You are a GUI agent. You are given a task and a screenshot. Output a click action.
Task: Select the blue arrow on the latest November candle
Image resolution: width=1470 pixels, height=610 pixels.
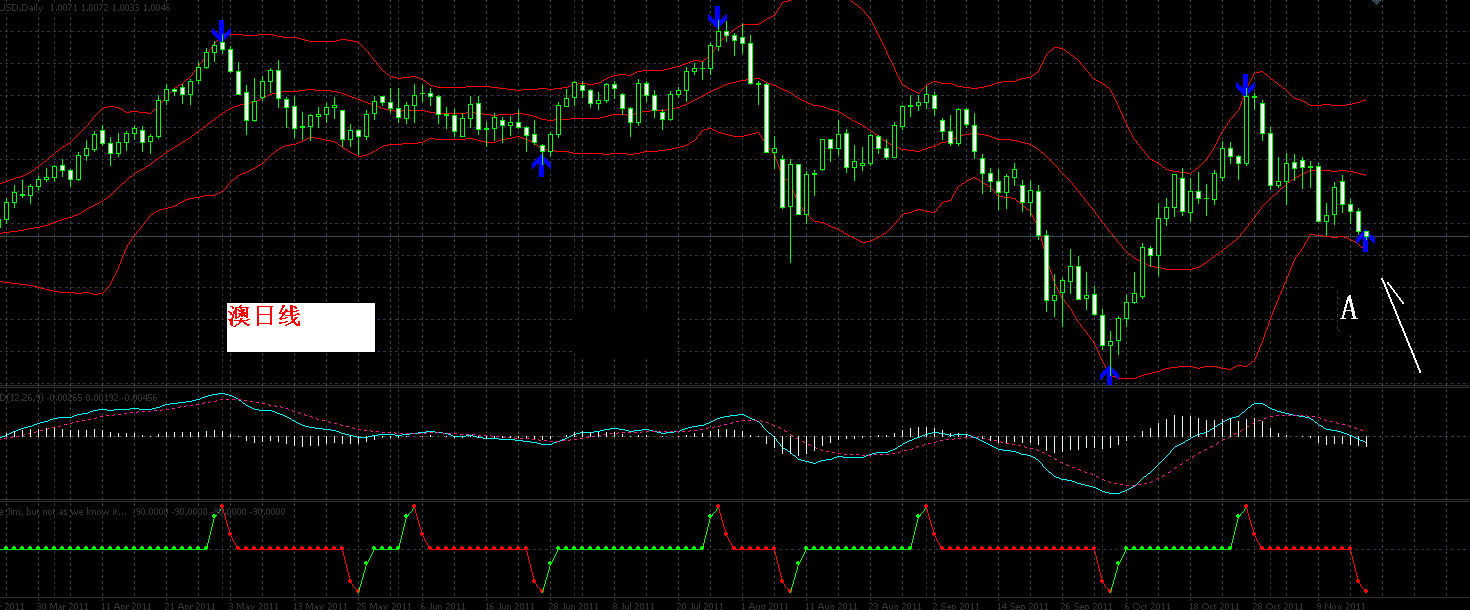1365,239
